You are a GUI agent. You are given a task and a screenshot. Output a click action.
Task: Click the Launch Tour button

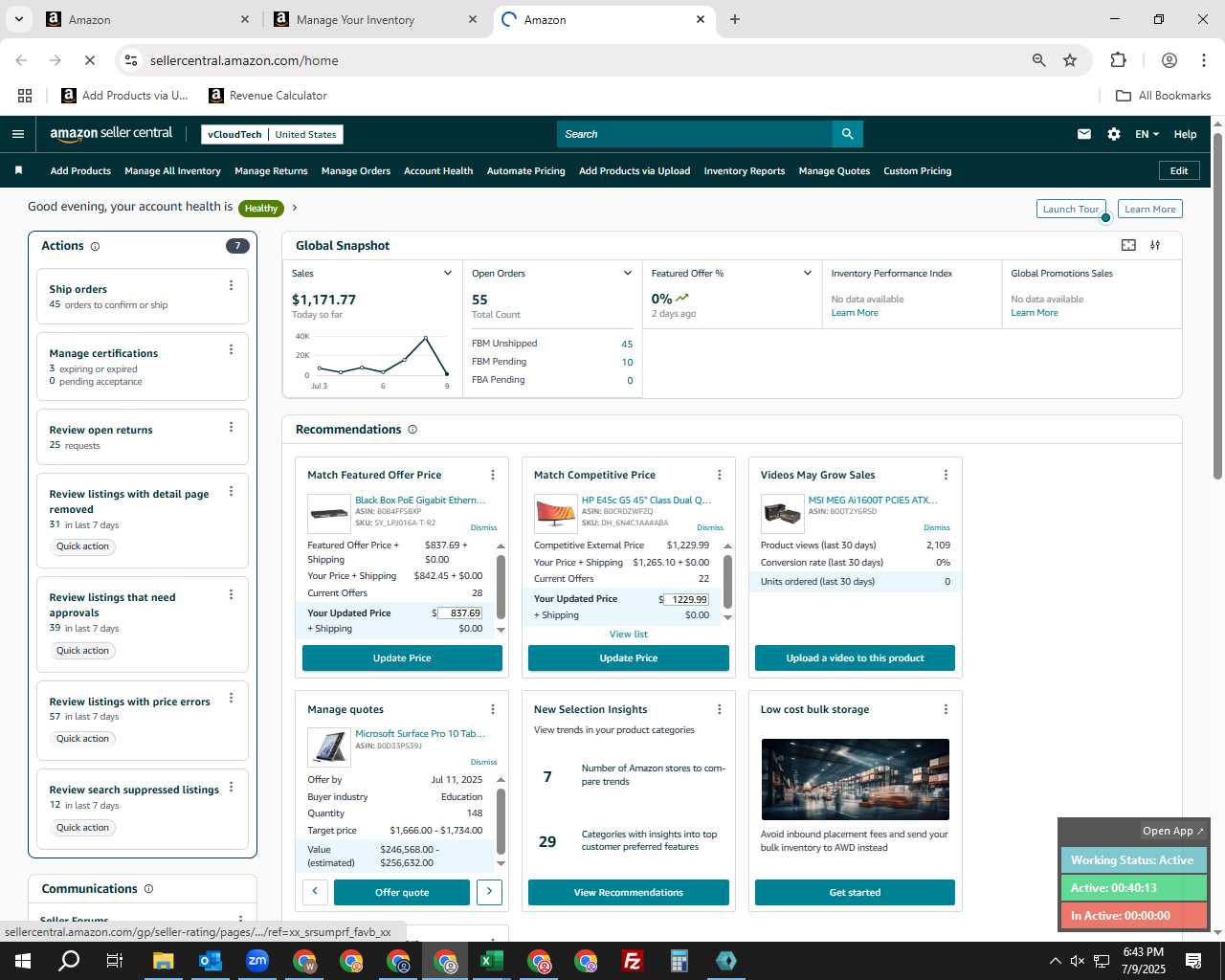click(x=1071, y=209)
